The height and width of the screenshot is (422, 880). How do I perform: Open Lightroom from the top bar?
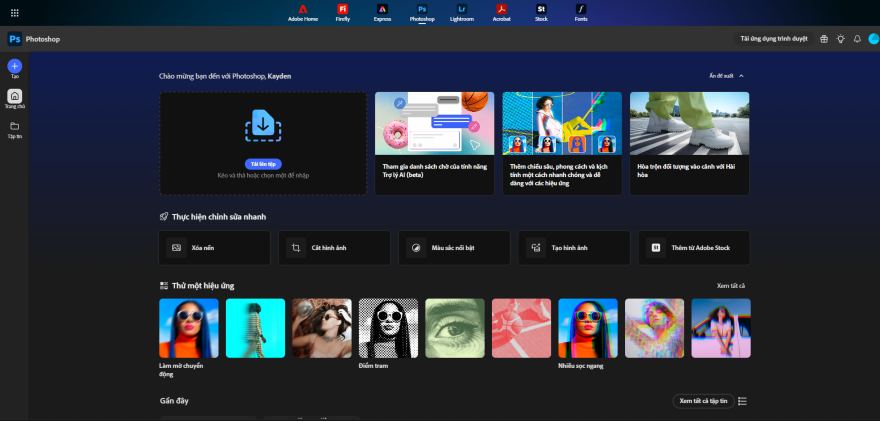tap(462, 13)
